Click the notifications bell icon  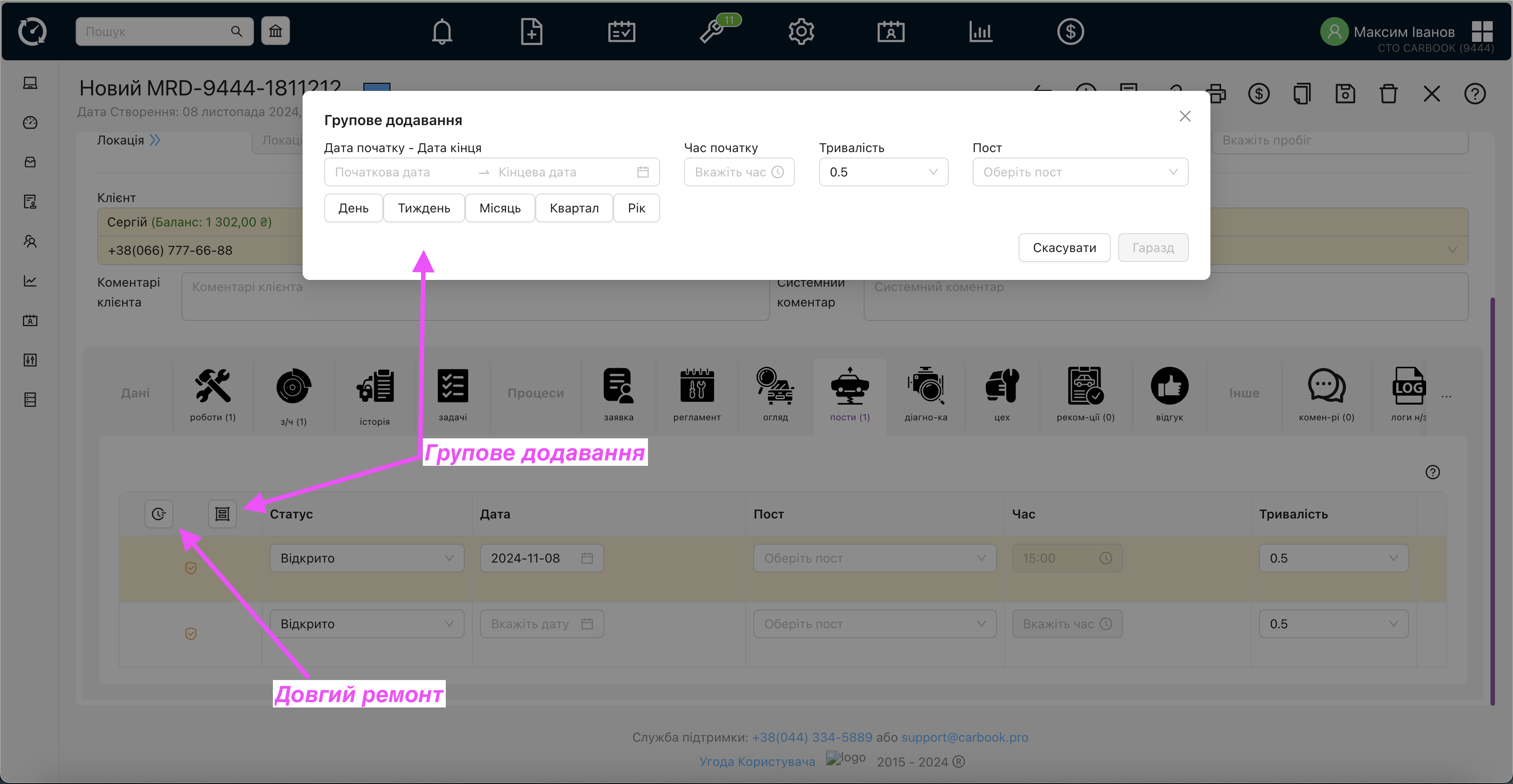tap(442, 32)
